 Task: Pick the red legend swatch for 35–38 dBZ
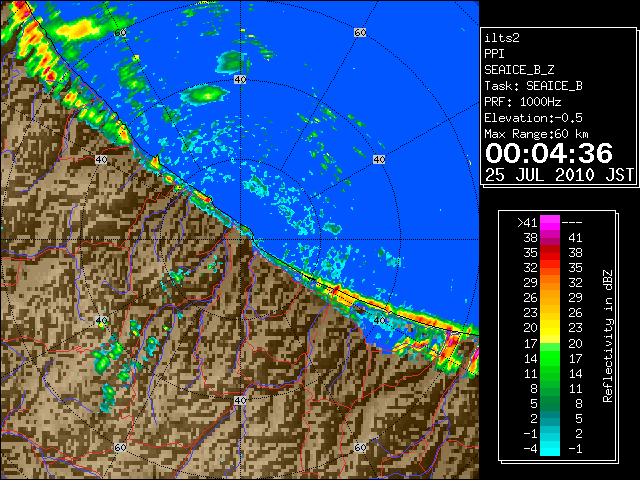(x=550, y=252)
